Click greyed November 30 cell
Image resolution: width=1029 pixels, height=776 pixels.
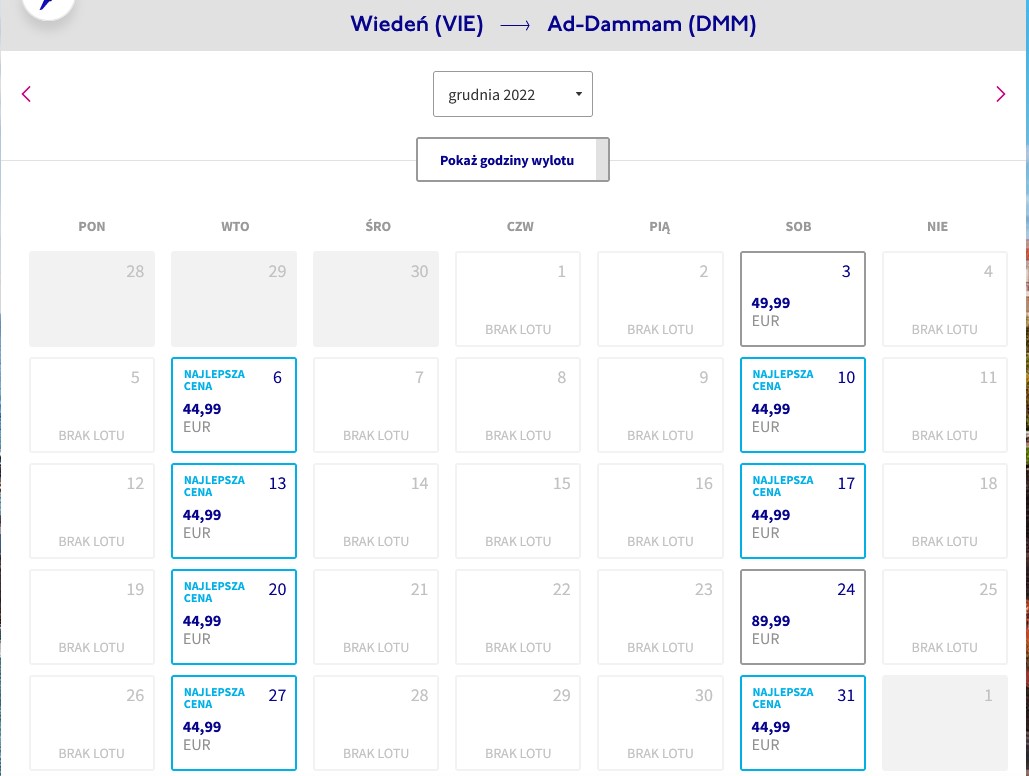tap(376, 299)
